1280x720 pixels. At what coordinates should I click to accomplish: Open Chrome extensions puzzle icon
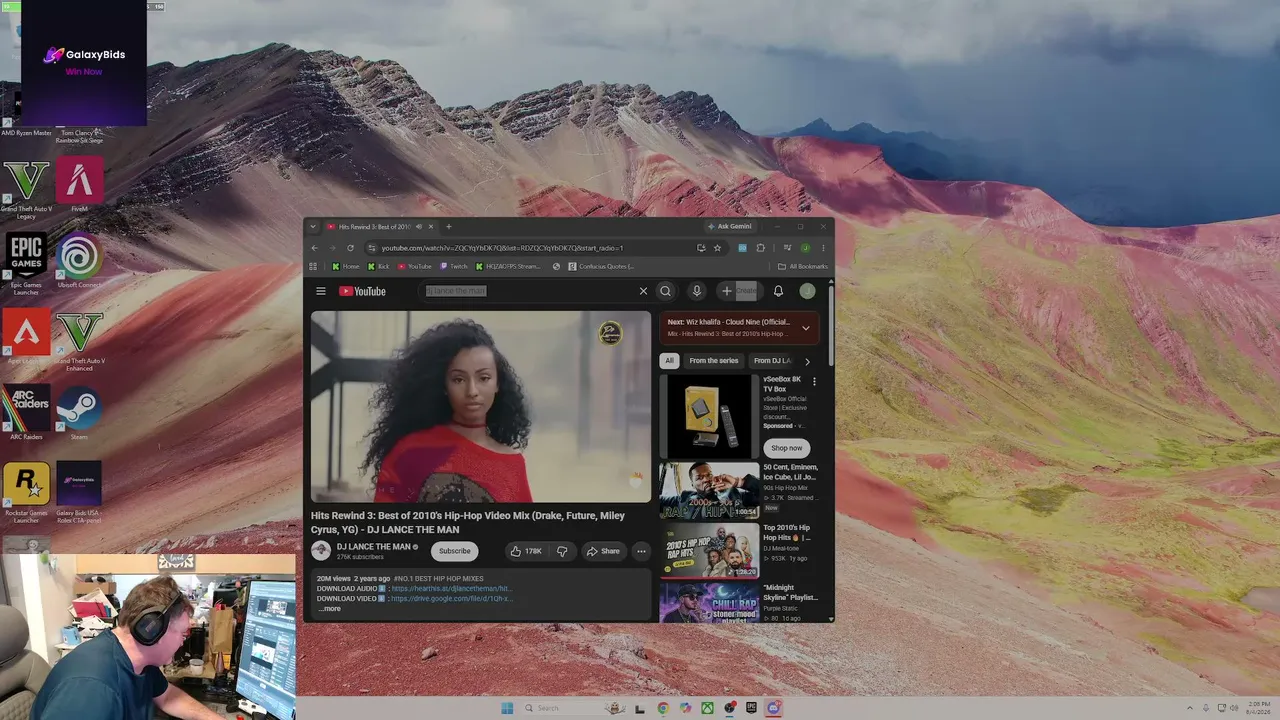tap(761, 248)
